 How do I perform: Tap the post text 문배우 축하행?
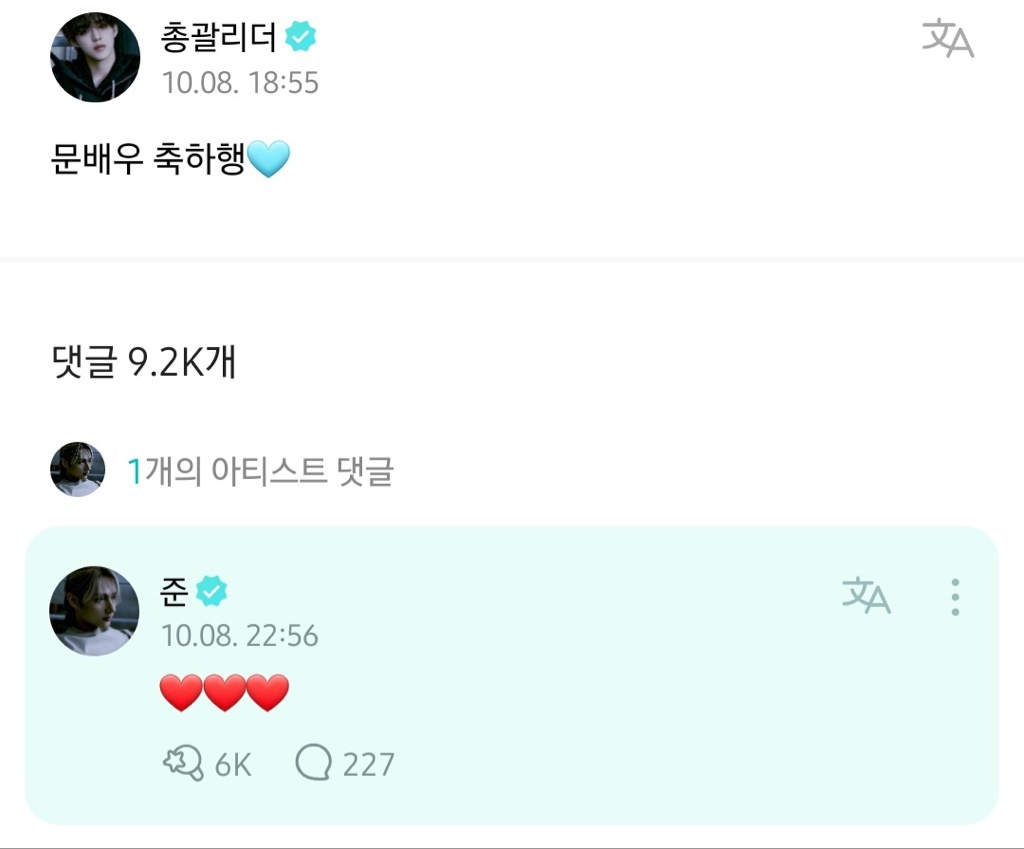tap(148, 159)
